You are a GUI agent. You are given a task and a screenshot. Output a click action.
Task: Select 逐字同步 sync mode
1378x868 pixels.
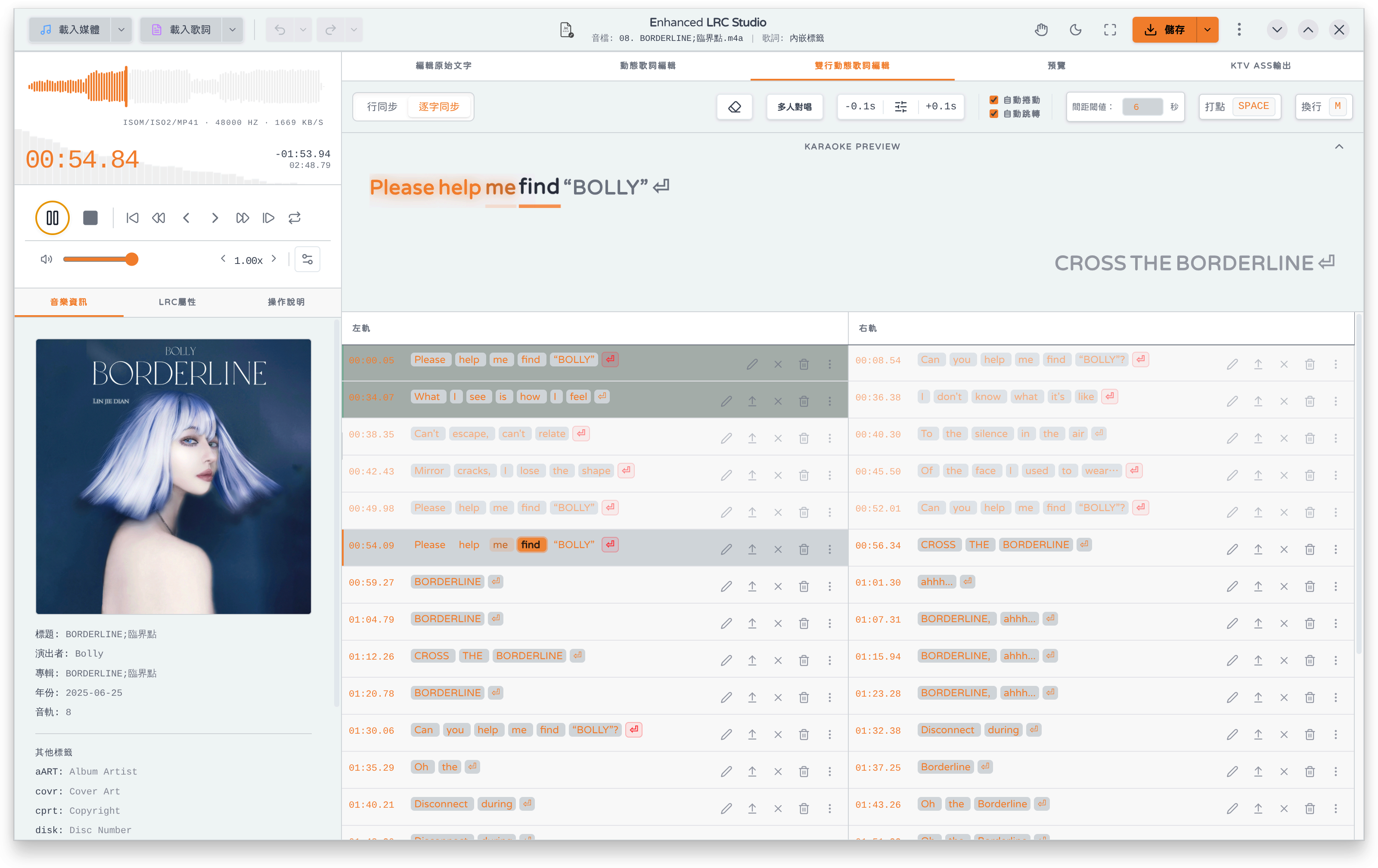tap(439, 107)
